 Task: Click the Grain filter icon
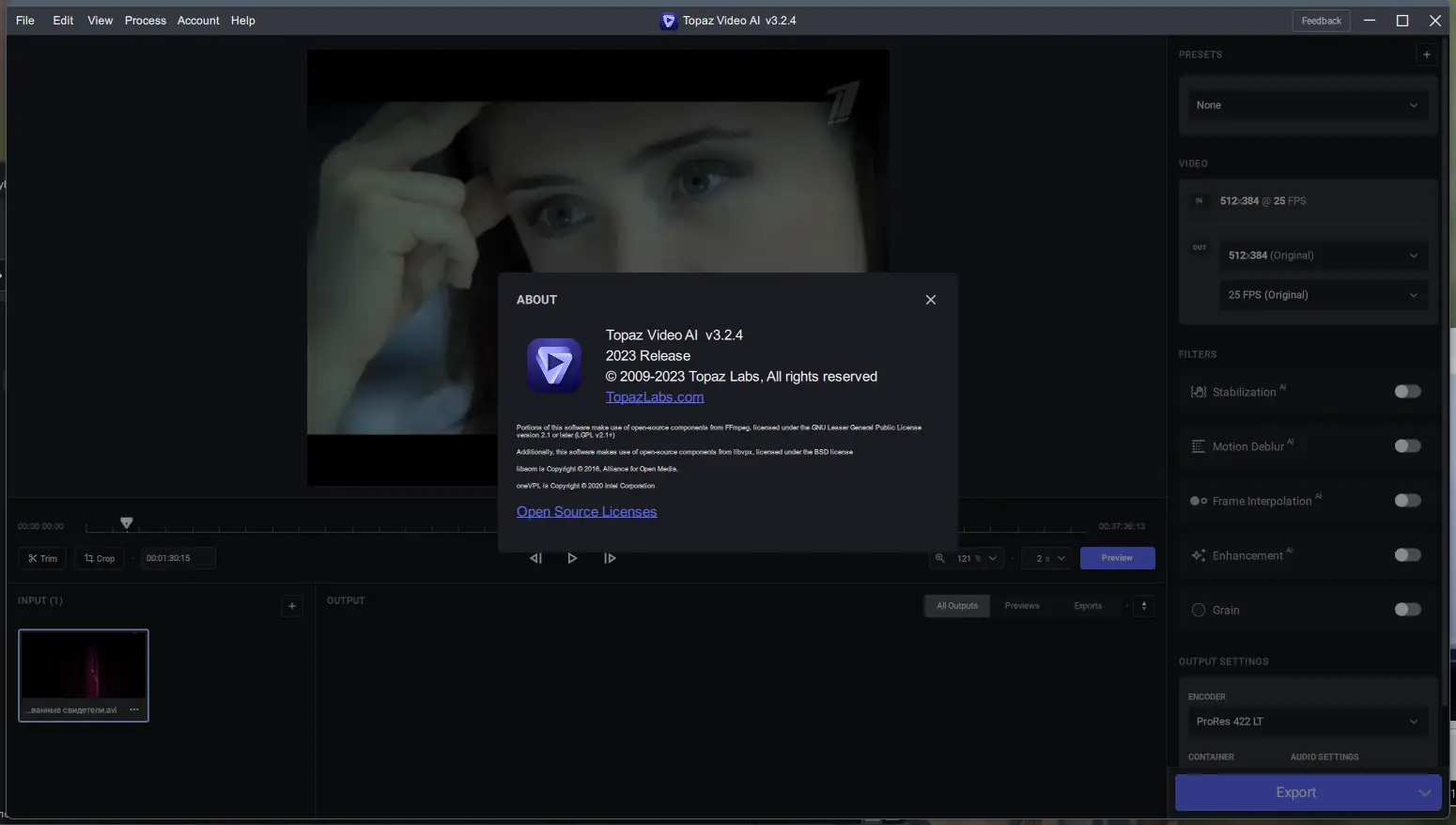point(1199,610)
